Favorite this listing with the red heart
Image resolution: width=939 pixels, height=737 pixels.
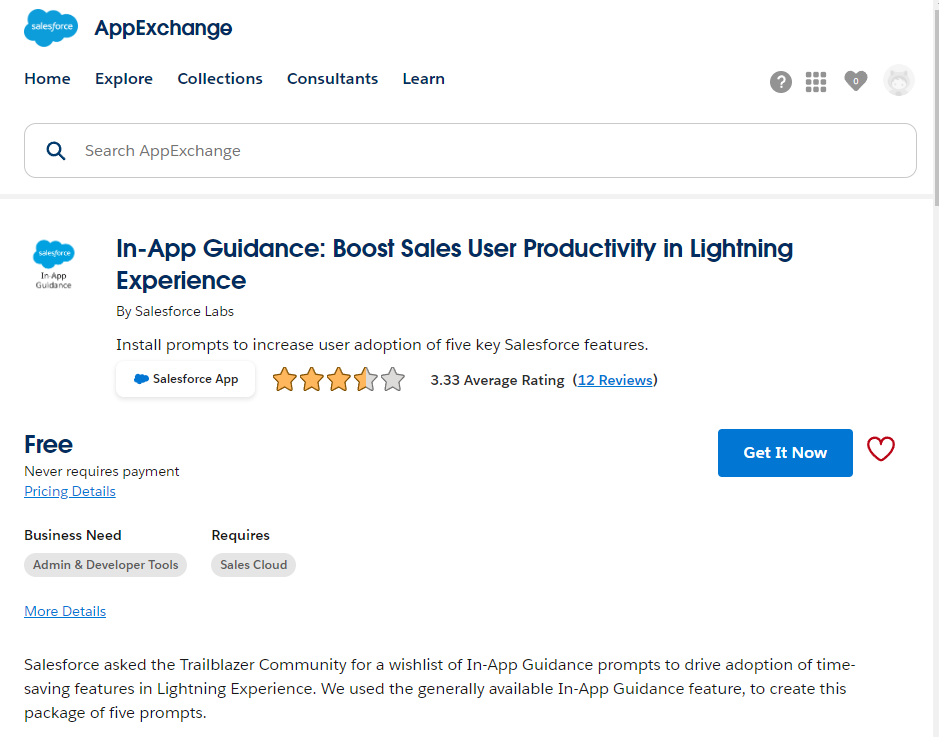(x=880, y=449)
